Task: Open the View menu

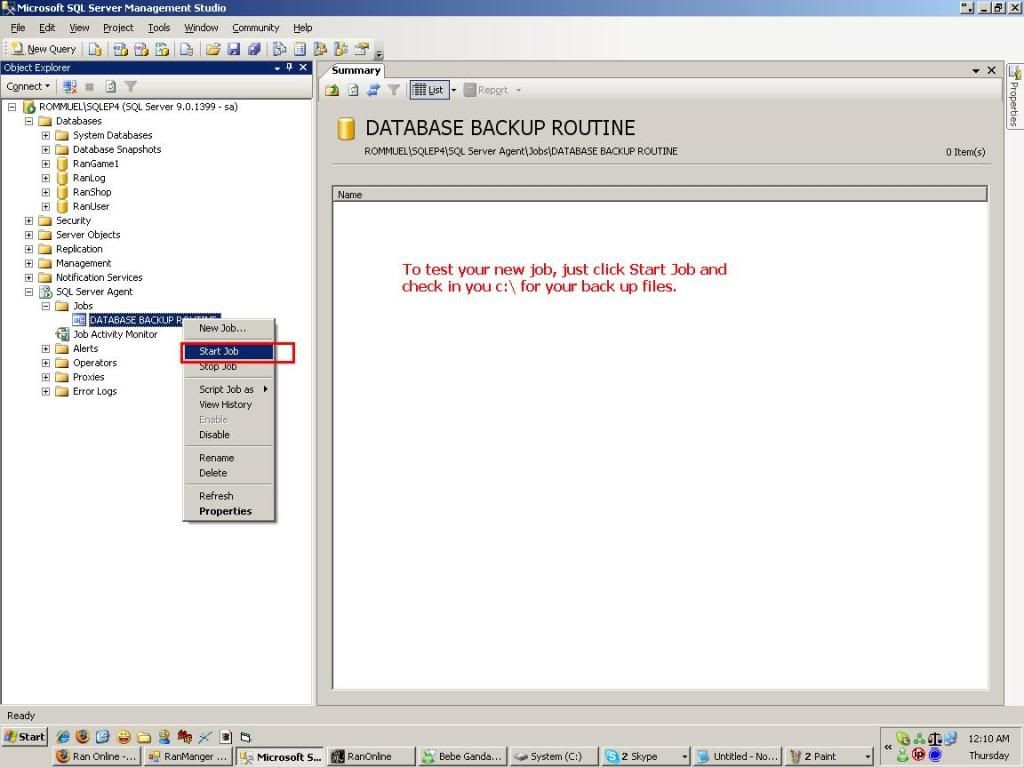Action: (79, 27)
